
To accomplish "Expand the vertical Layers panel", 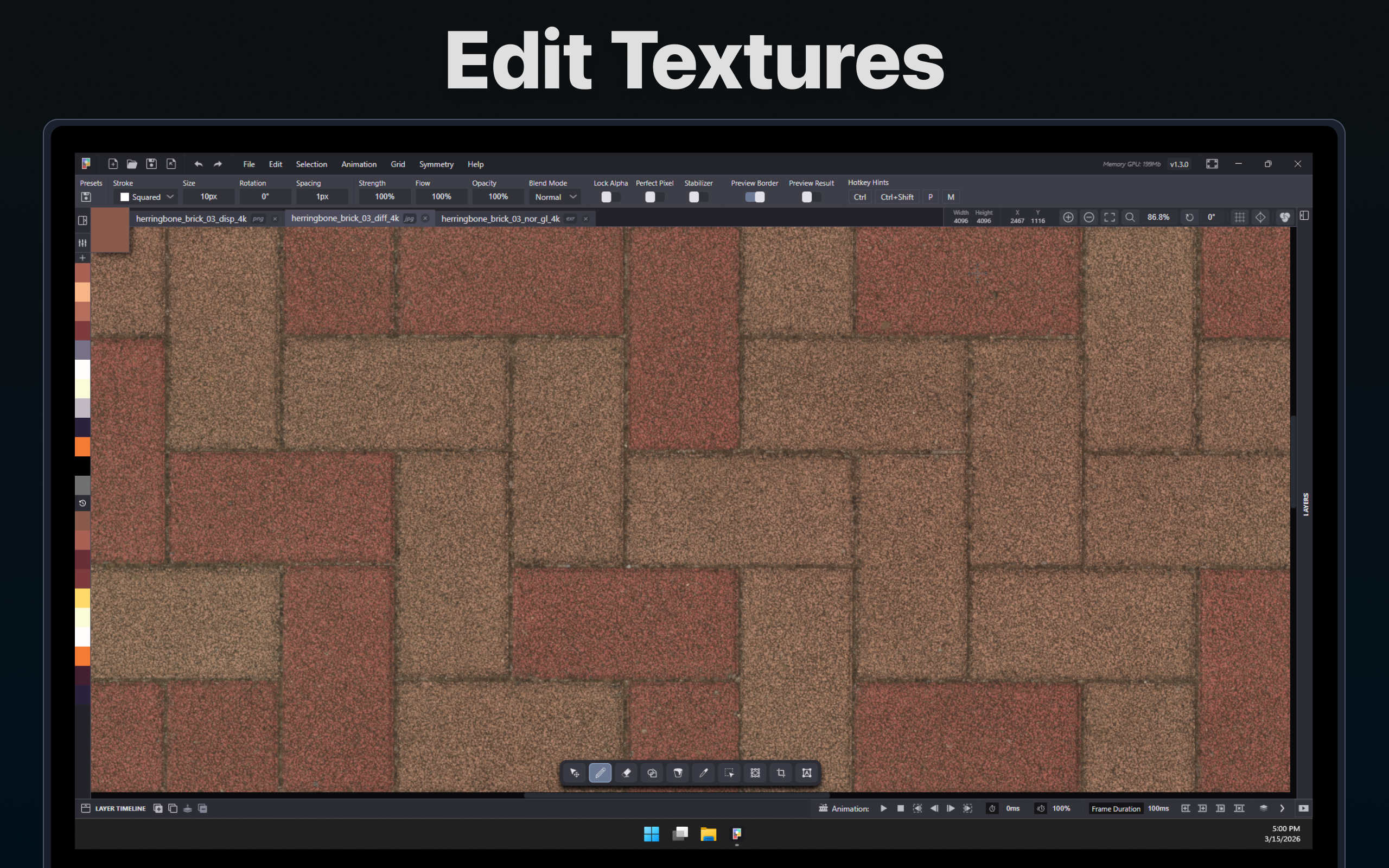I will click(1306, 504).
